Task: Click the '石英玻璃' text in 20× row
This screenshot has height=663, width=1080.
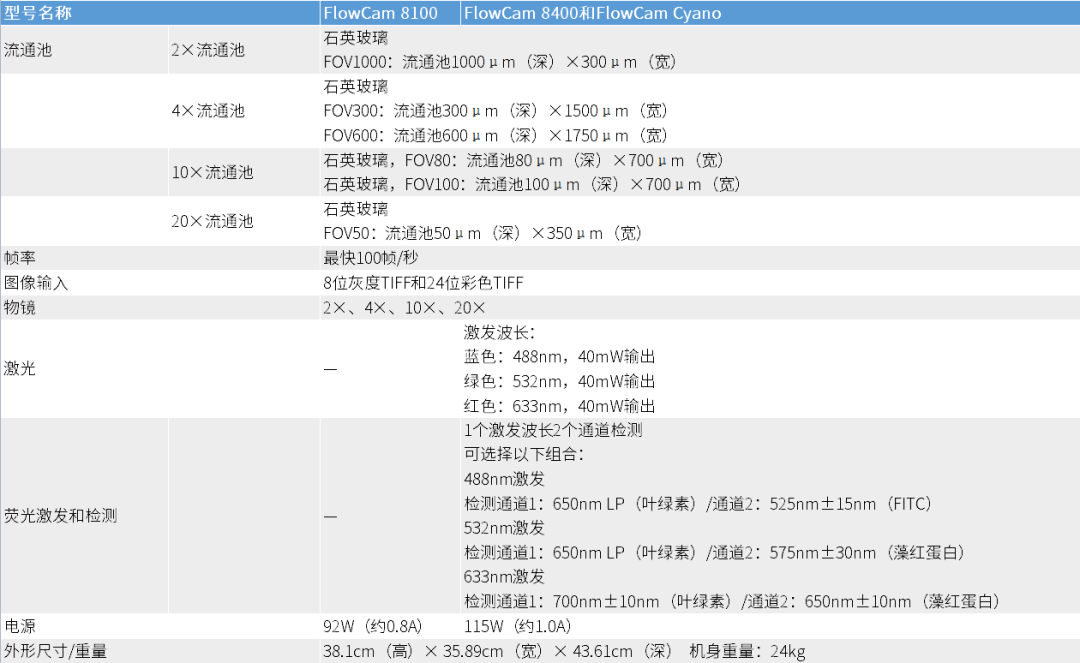Action: pyautogui.click(x=355, y=209)
